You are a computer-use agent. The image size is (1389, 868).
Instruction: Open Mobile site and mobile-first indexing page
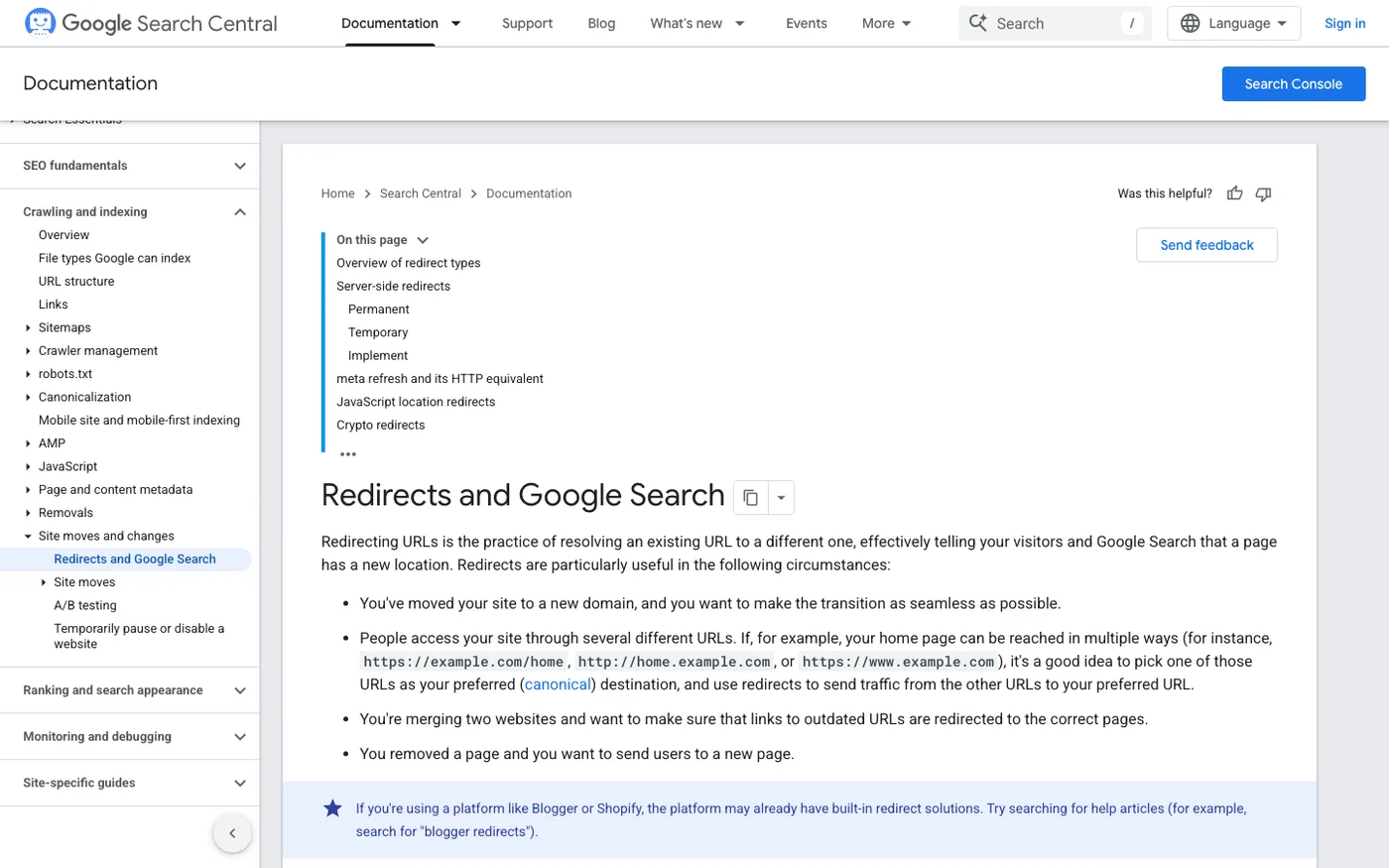coord(139,421)
